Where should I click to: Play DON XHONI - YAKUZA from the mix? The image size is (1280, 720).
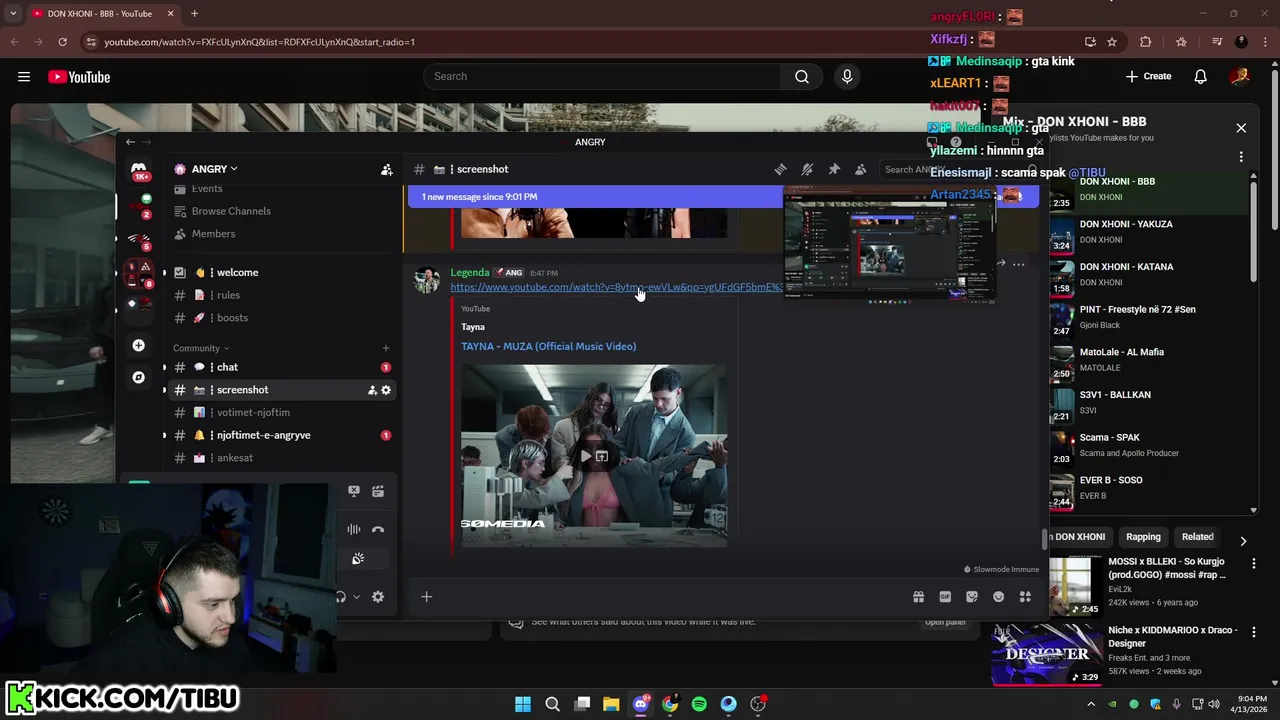pyautogui.click(x=1150, y=232)
